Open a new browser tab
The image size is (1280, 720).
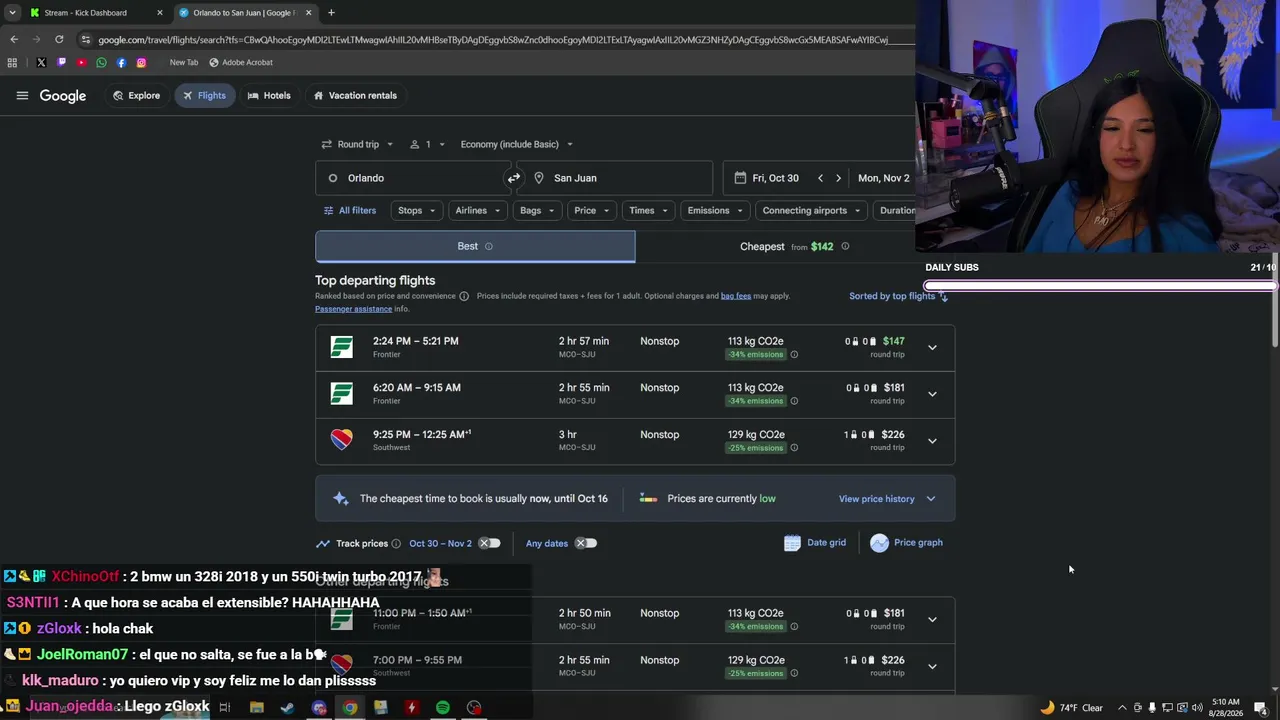(331, 13)
